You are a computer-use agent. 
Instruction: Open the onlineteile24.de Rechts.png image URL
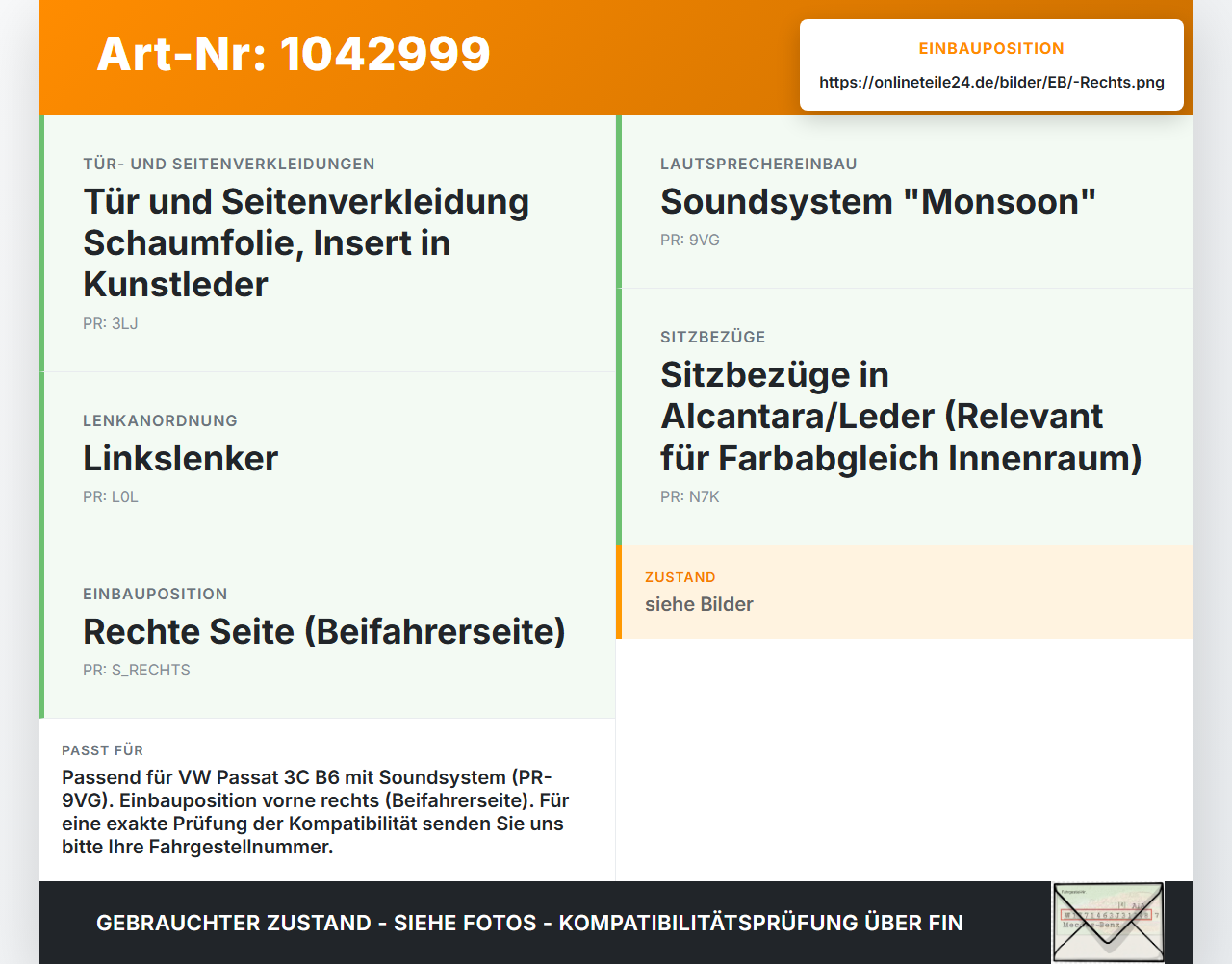[991, 82]
